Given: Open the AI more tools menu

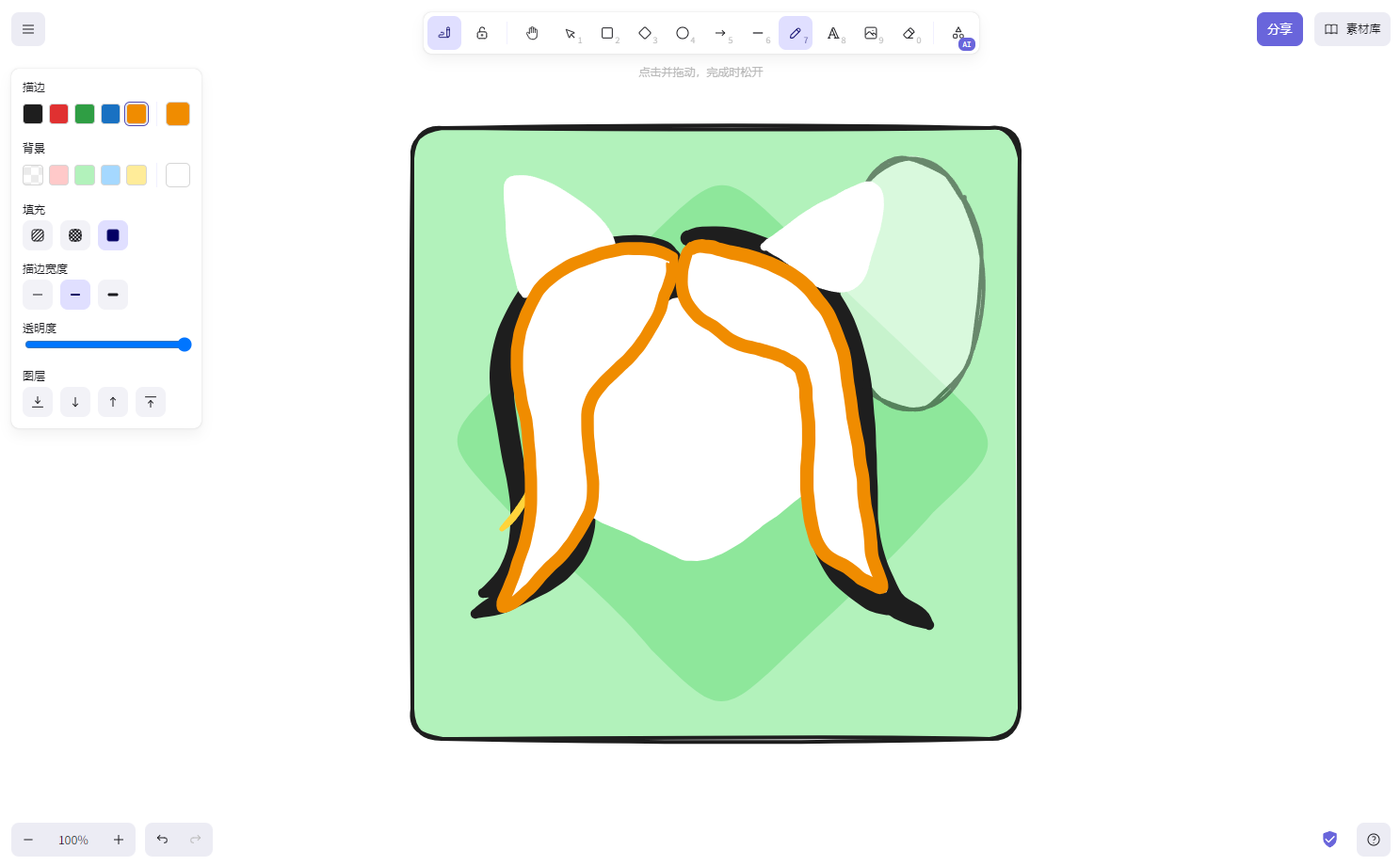Looking at the screenshot, I should pyautogui.click(x=958, y=33).
